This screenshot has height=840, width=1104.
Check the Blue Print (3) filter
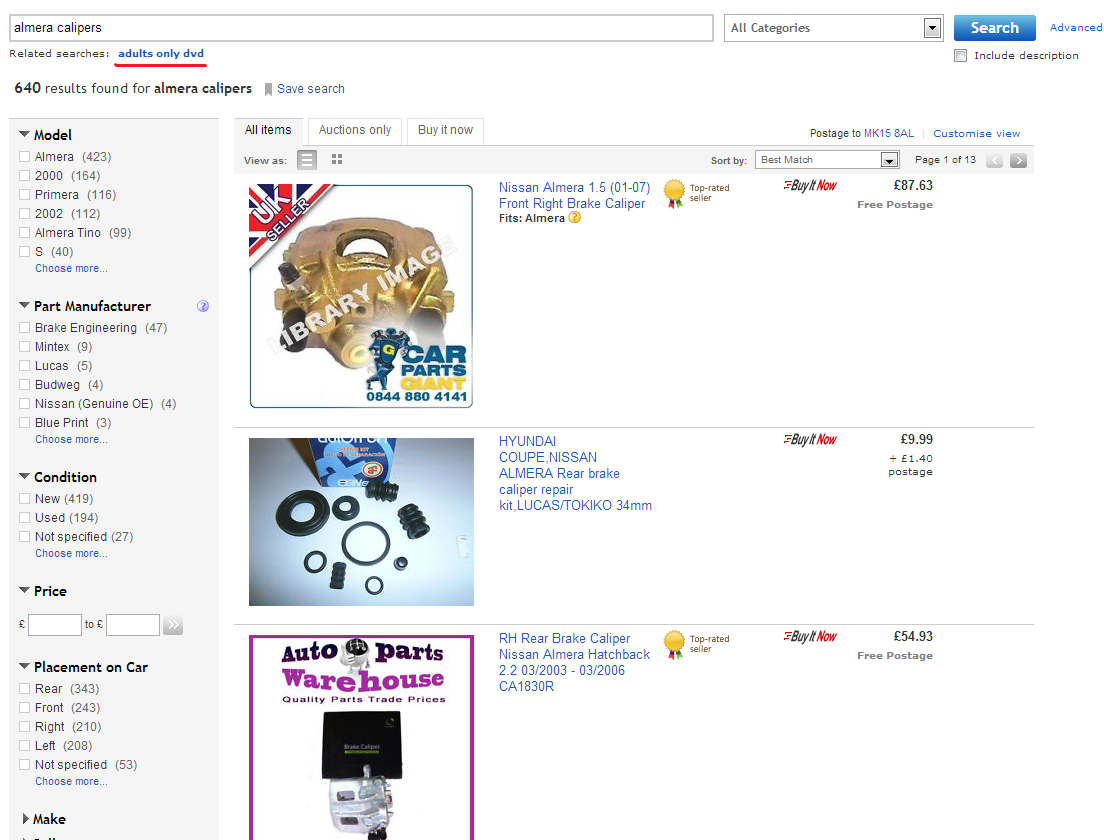25,422
